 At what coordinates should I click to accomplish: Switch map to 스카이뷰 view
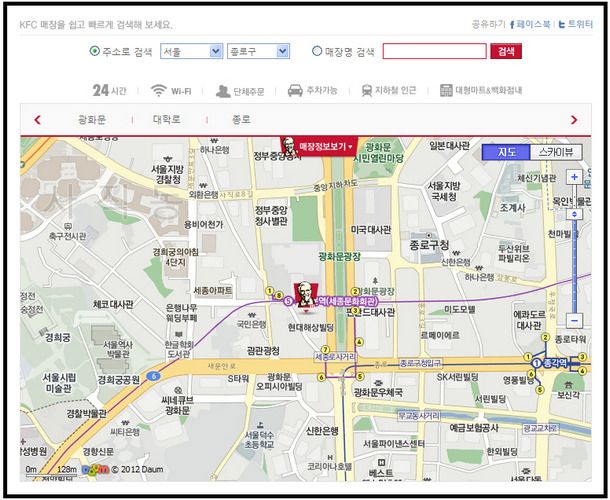coord(556,152)
